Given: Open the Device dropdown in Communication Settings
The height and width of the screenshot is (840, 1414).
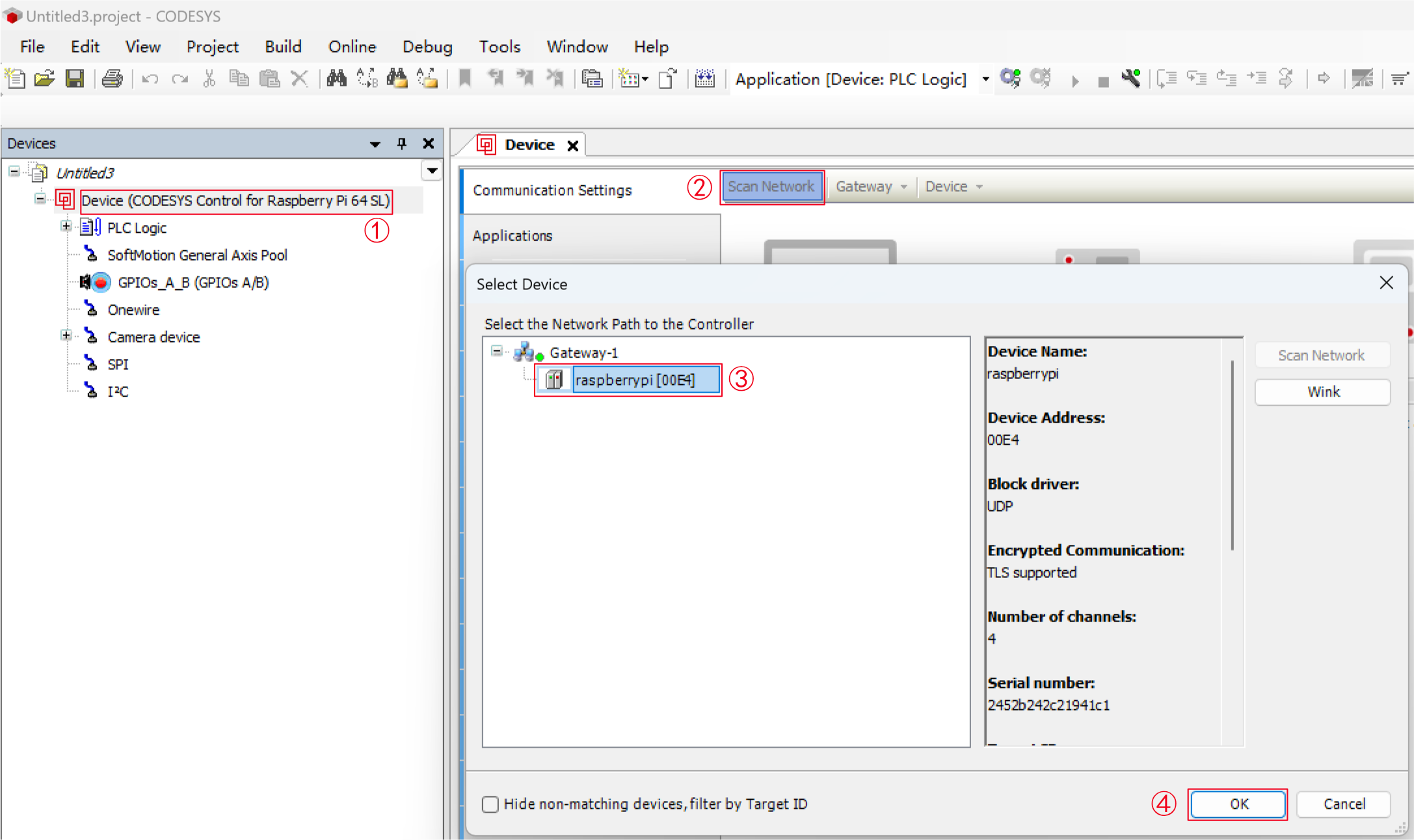Looking at the screenshot, I should point(954,187).
